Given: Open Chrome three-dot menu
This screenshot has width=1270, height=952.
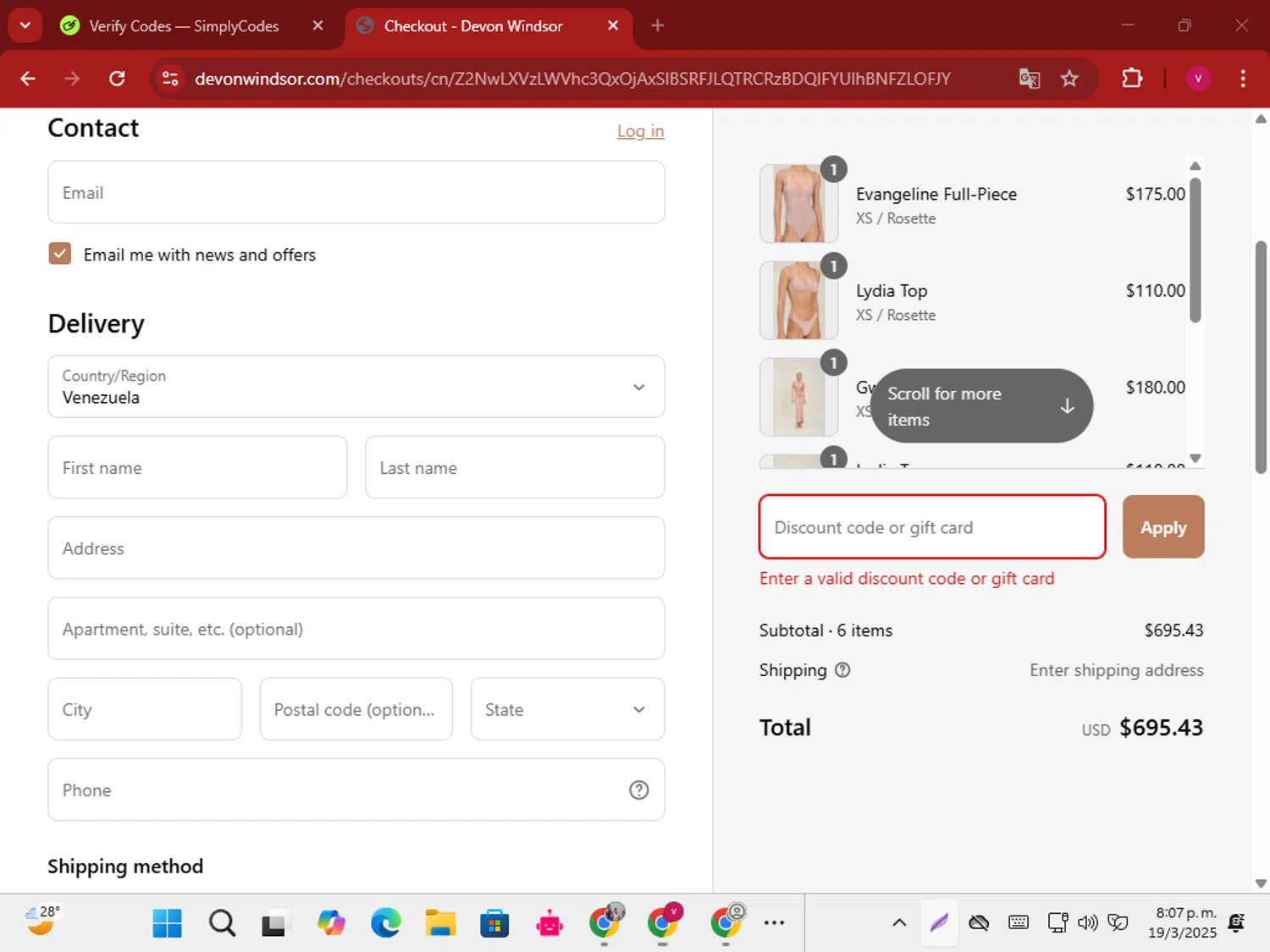Looking at the screenshot, I should click(x=1243, y=79).
